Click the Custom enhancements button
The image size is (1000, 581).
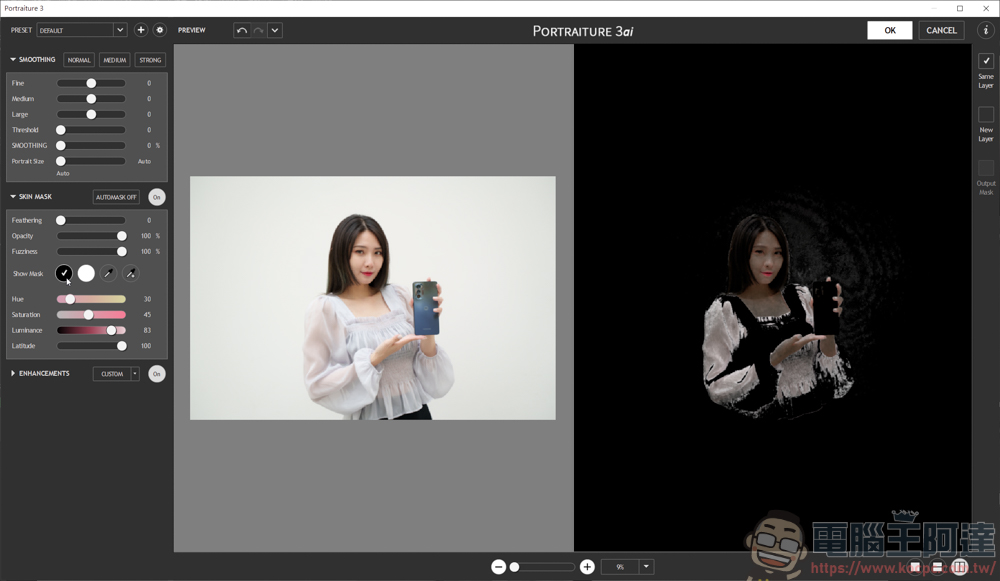tap(112, 374)
